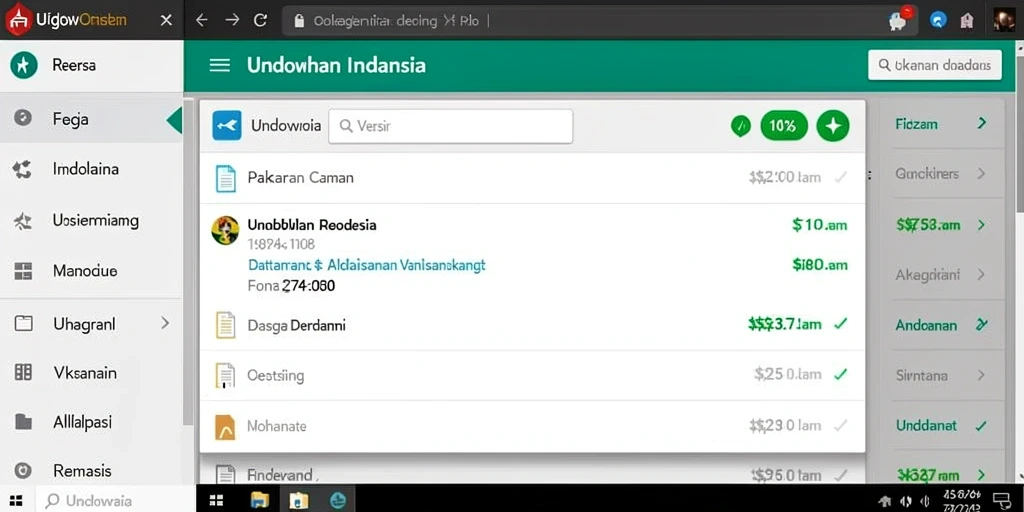Click the Dasga Derdanni document icon
This screenshot has height=512, width=1024.
click(225, 325)
